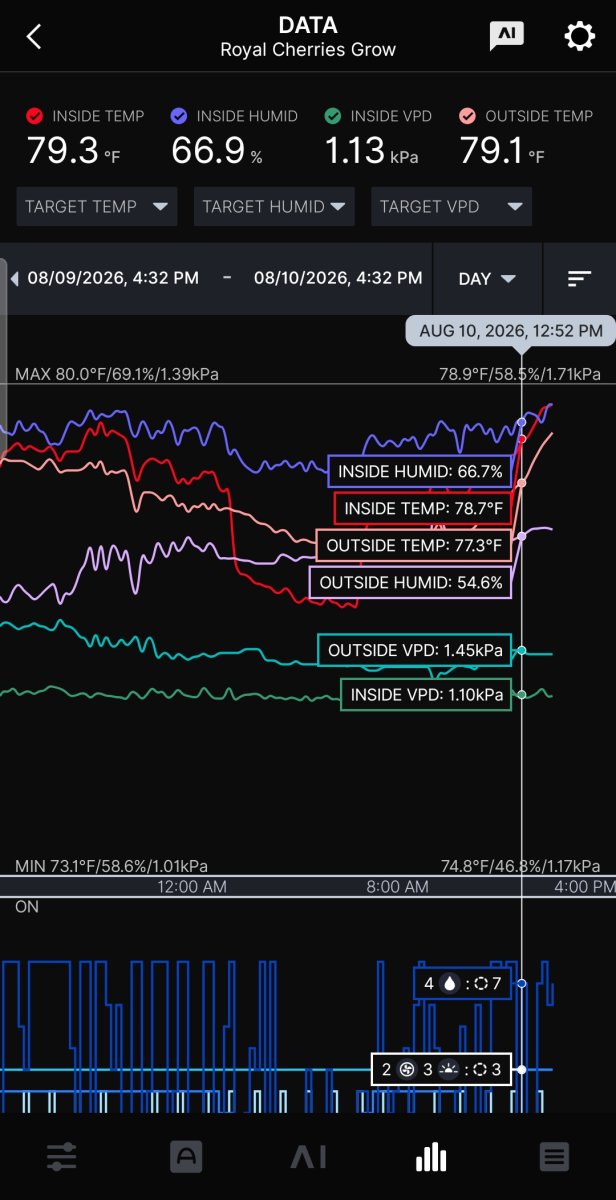Open the log list tab in bottom bar
The width and height of the screenshot is (616, 1200).
(554, 1158)
